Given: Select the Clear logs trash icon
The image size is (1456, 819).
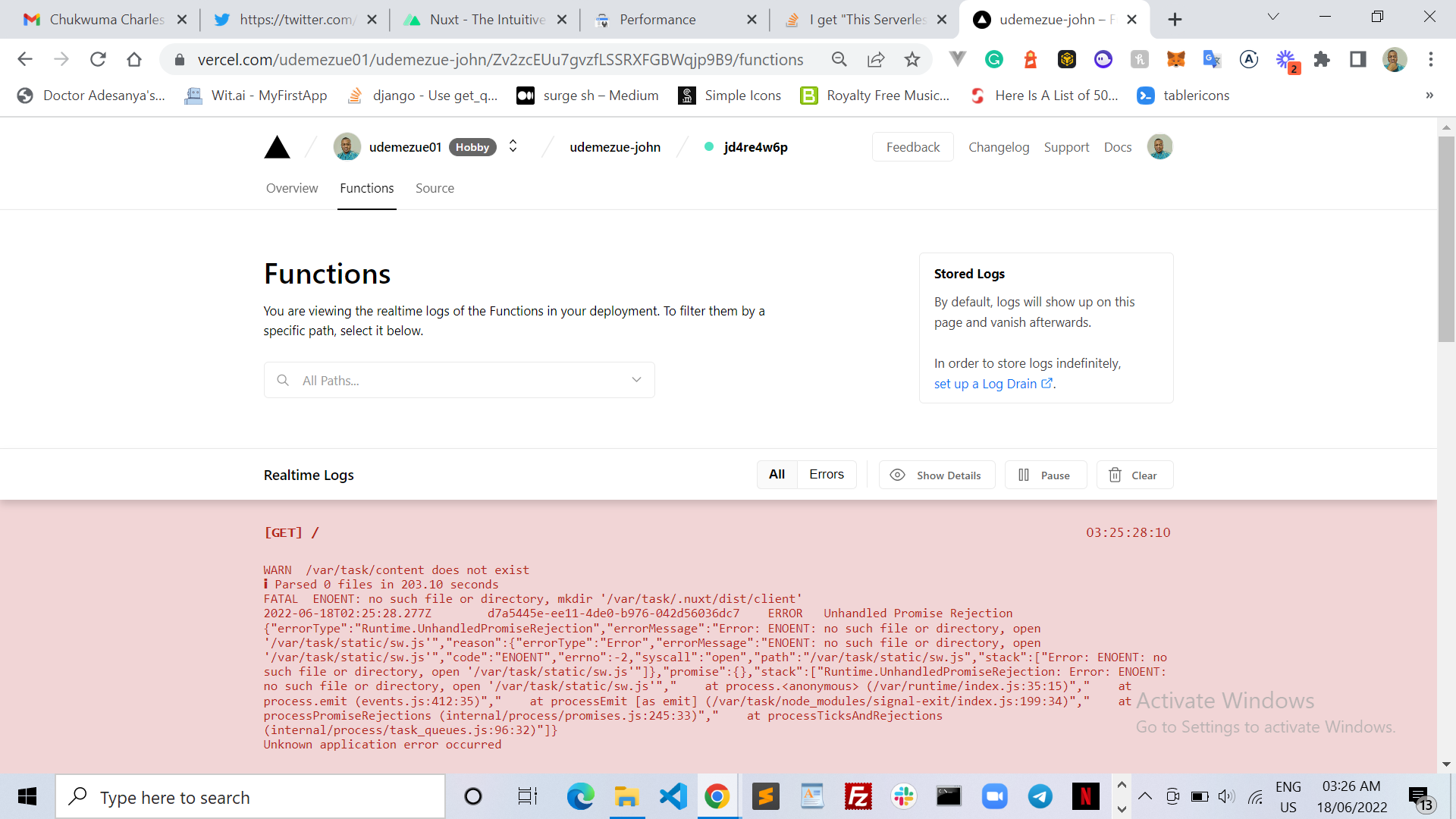Looking at the screenshot, I should (x=1115, y=475).
